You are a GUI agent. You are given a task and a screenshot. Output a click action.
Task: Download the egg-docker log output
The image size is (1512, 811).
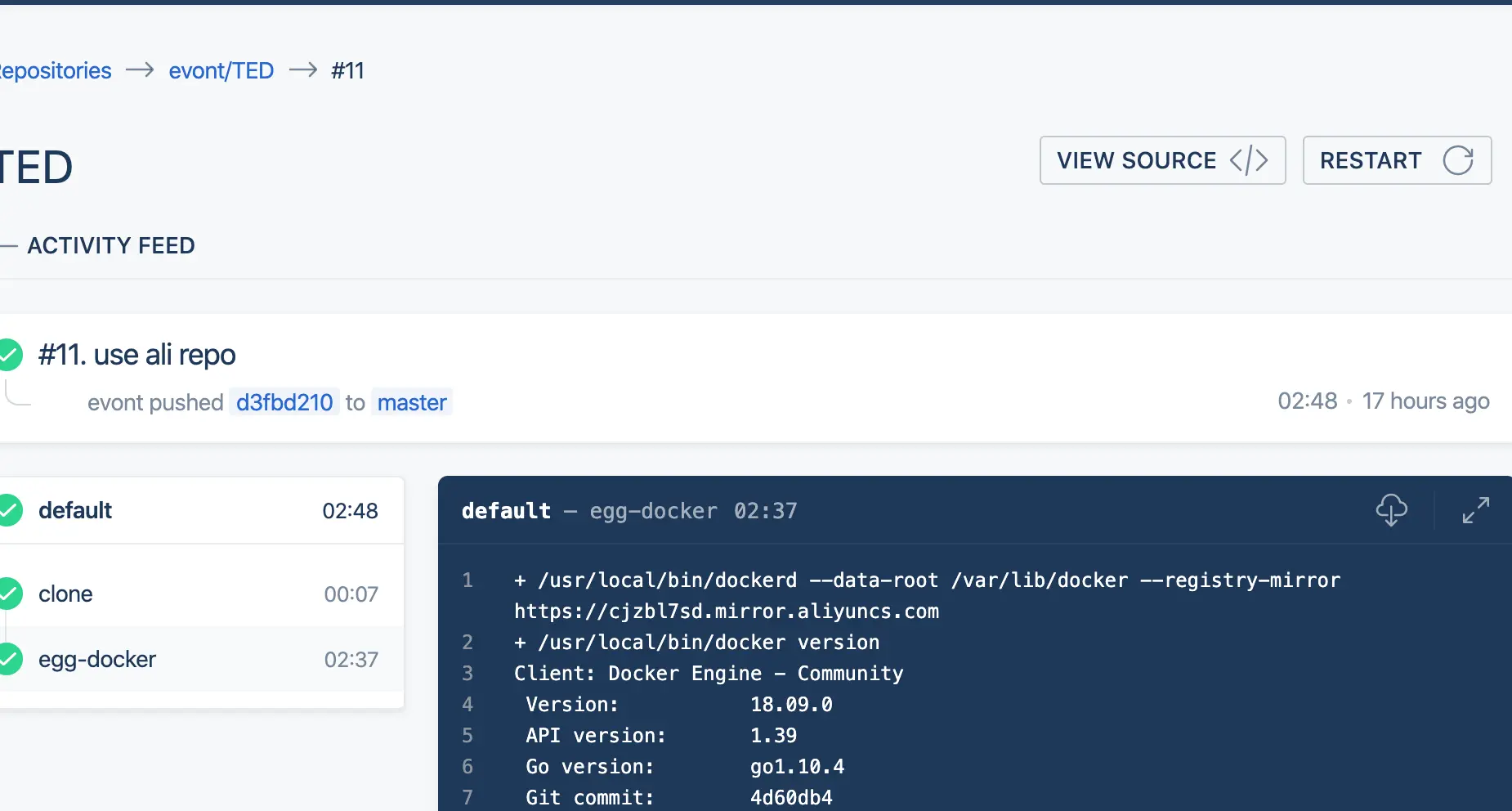pyautogui.click(x=1391, y=510)
